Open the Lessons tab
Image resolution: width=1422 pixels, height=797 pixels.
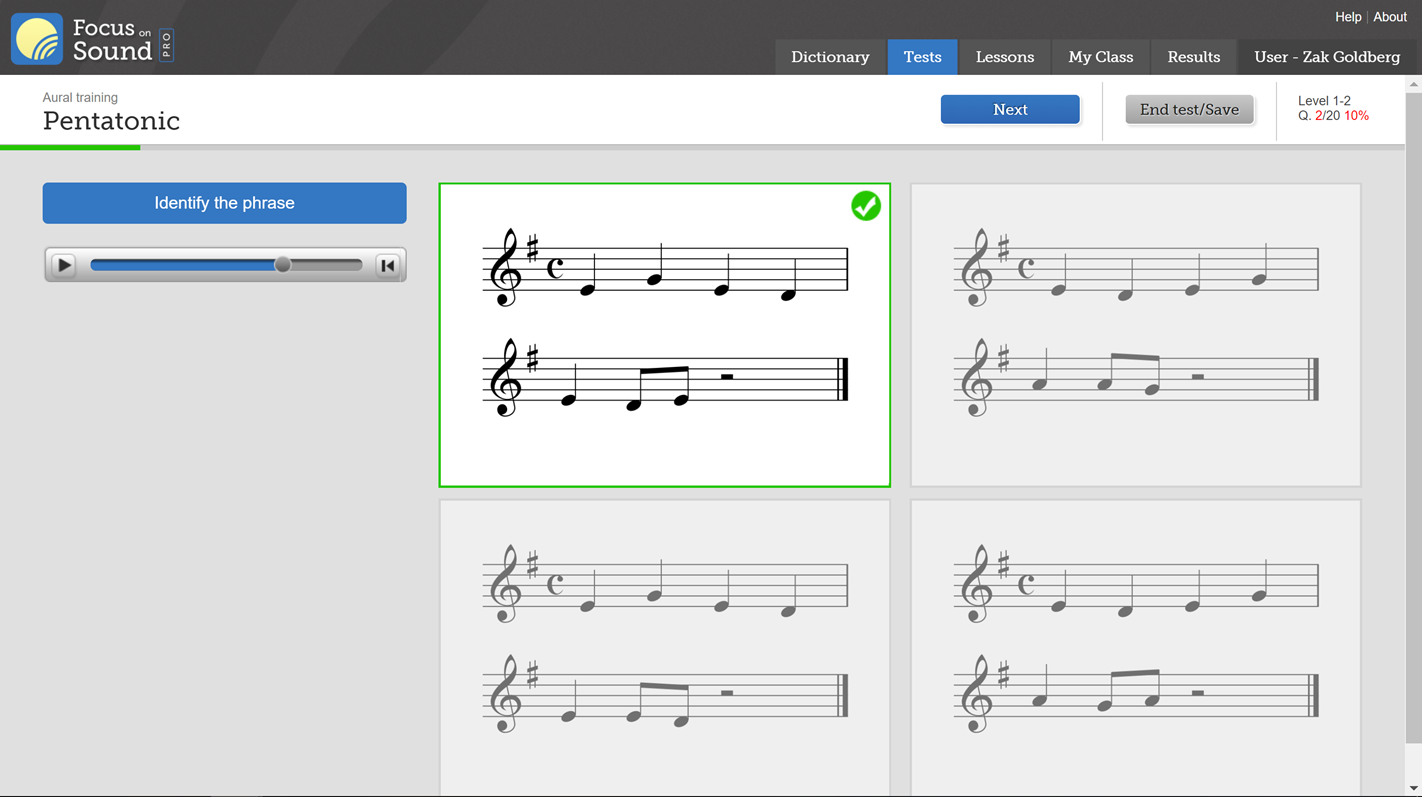click(1005, 57)
